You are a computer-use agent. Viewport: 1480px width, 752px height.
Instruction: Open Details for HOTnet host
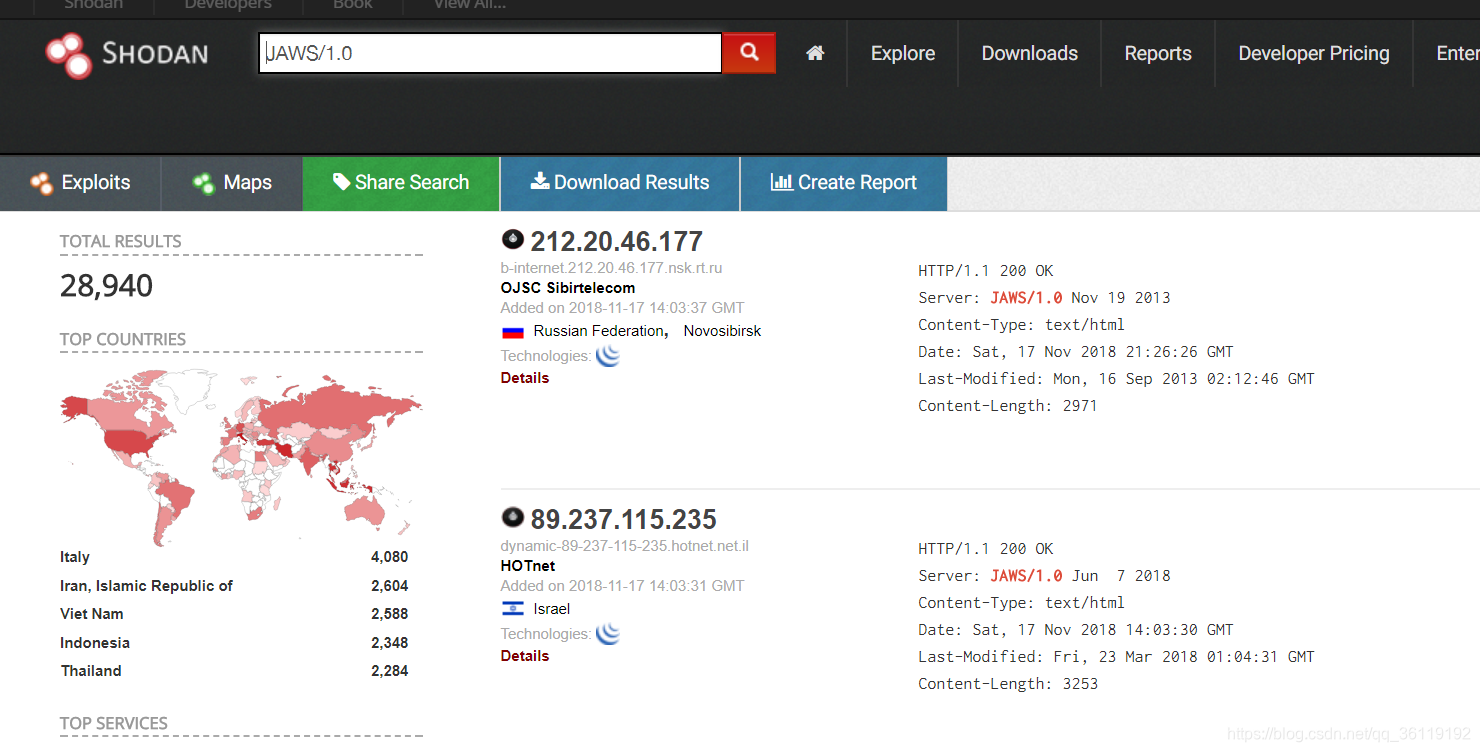[x=525, y=656]
